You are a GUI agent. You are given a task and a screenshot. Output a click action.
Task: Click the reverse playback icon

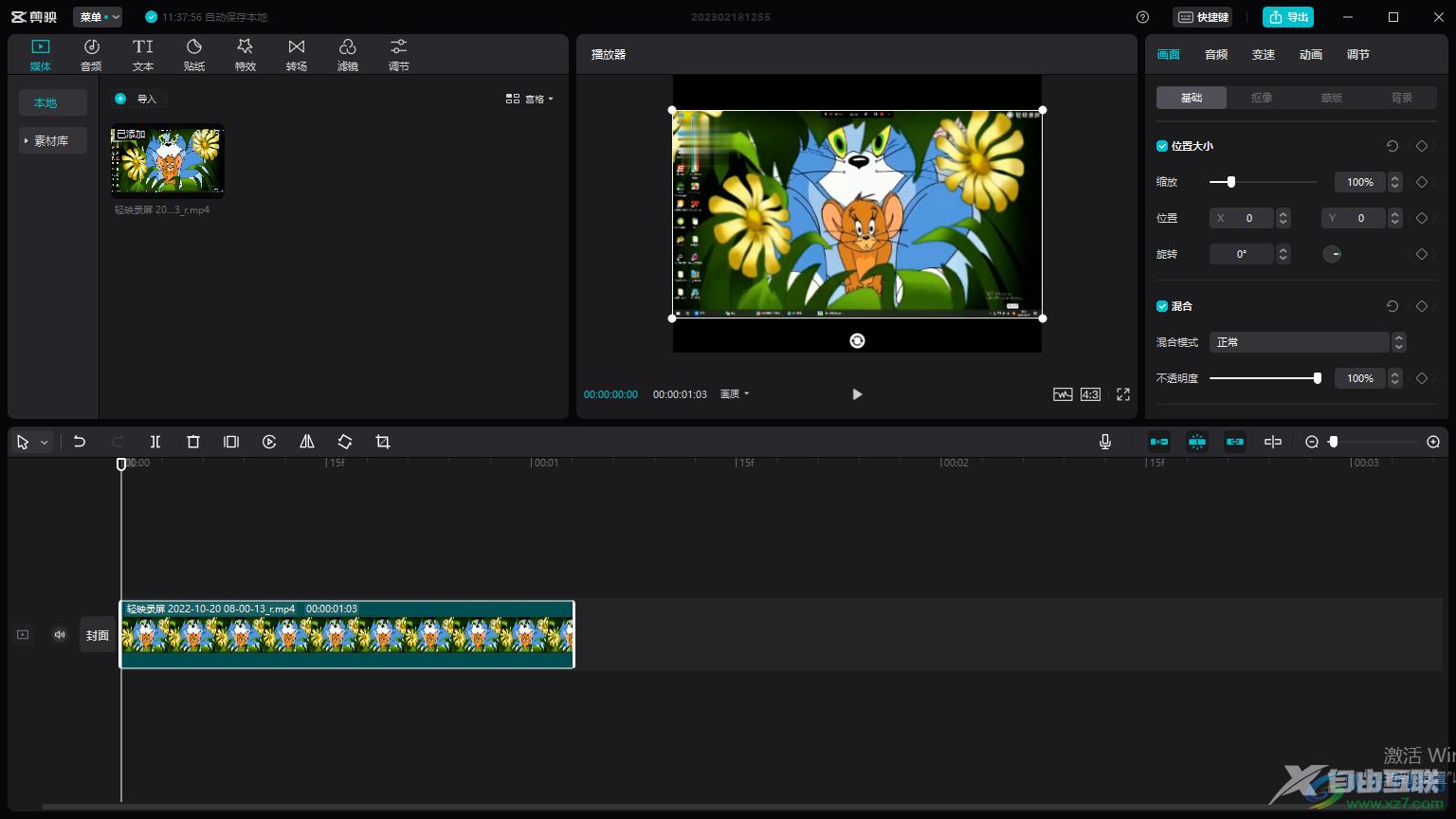click(269, 442)
